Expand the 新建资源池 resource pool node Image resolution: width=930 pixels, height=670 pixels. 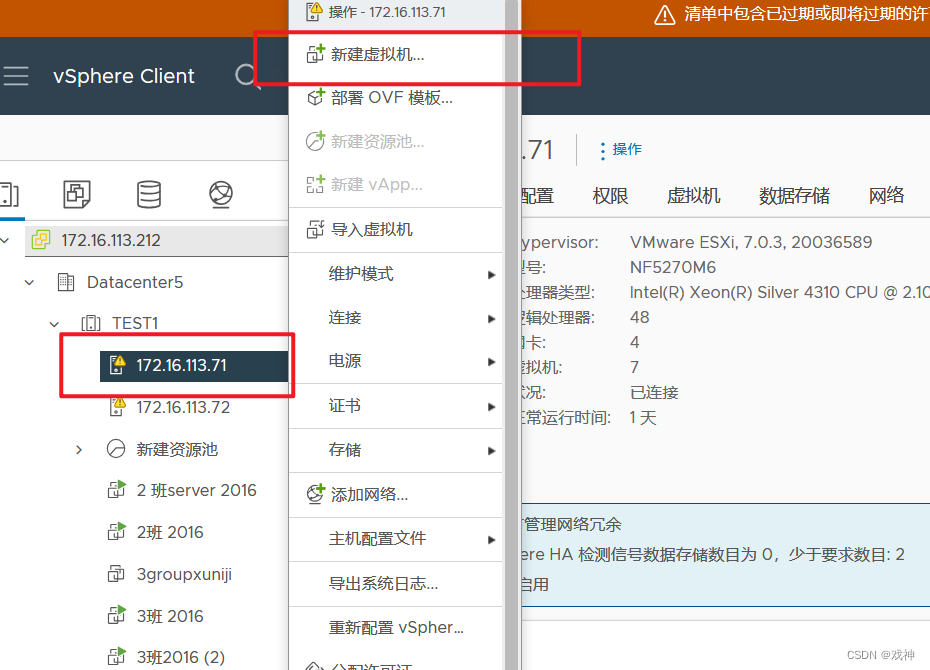point(79,449)
